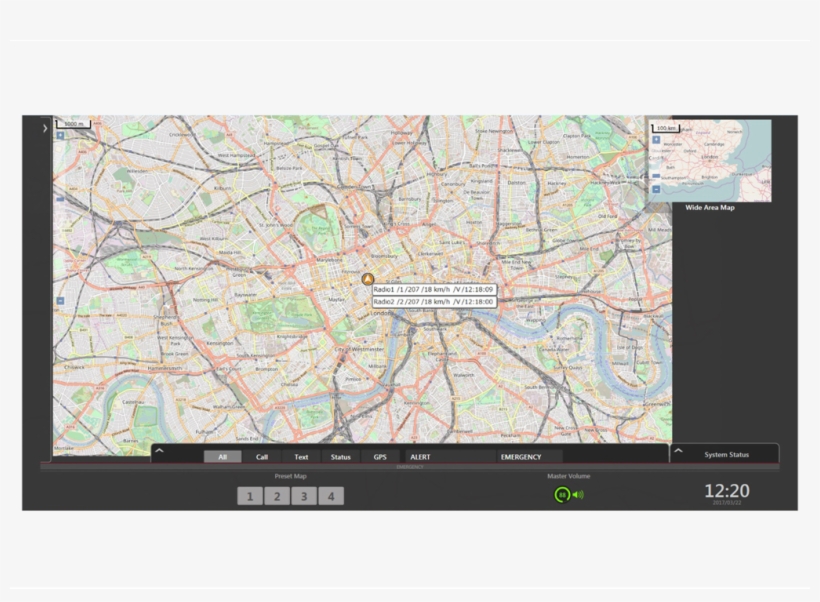Expand the message log panel chevron
Screen dimensions: 820x602
tap(159, 453)
